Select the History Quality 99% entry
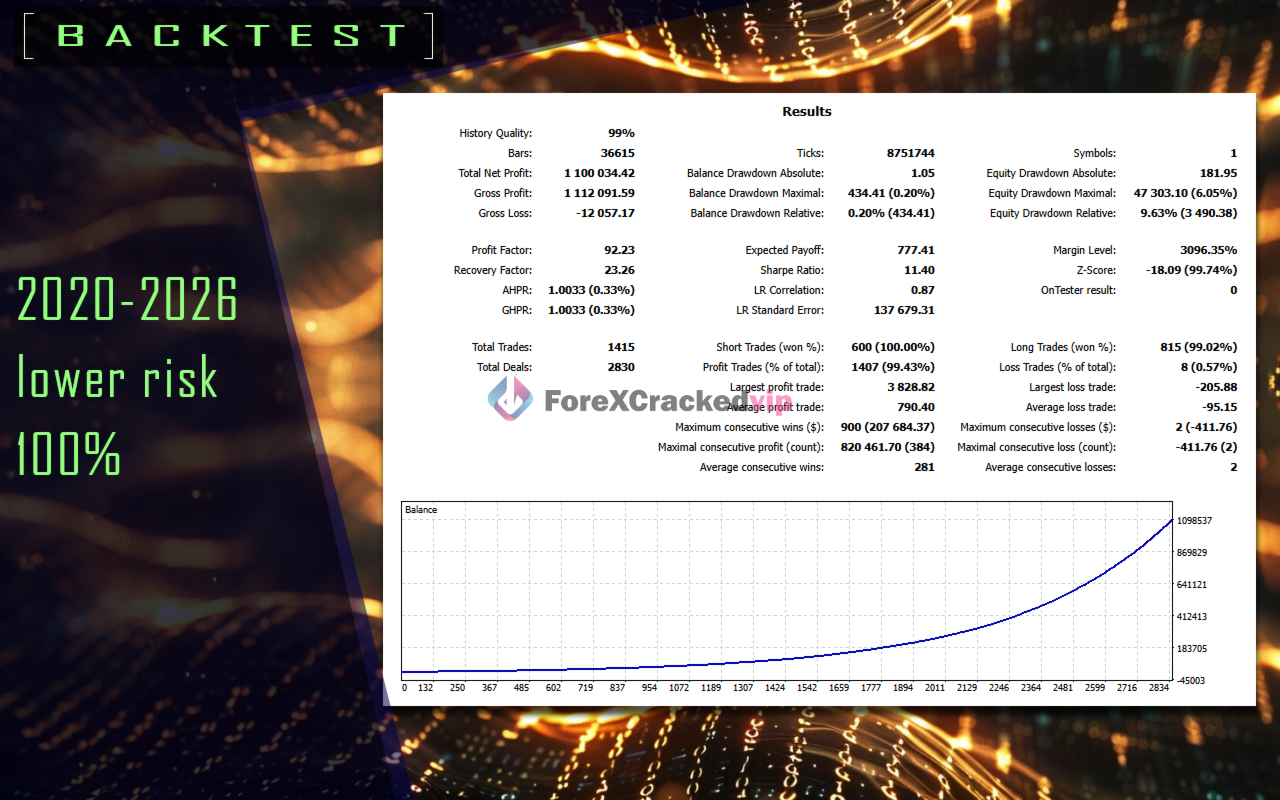Viewport: 1280px width, 800px height. (620, 132)
